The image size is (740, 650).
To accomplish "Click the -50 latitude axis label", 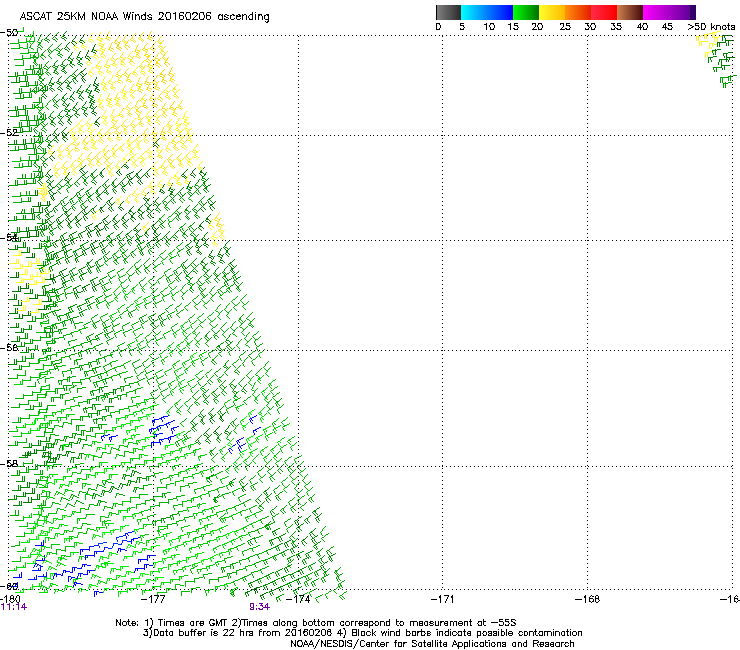I will point(9,33).
